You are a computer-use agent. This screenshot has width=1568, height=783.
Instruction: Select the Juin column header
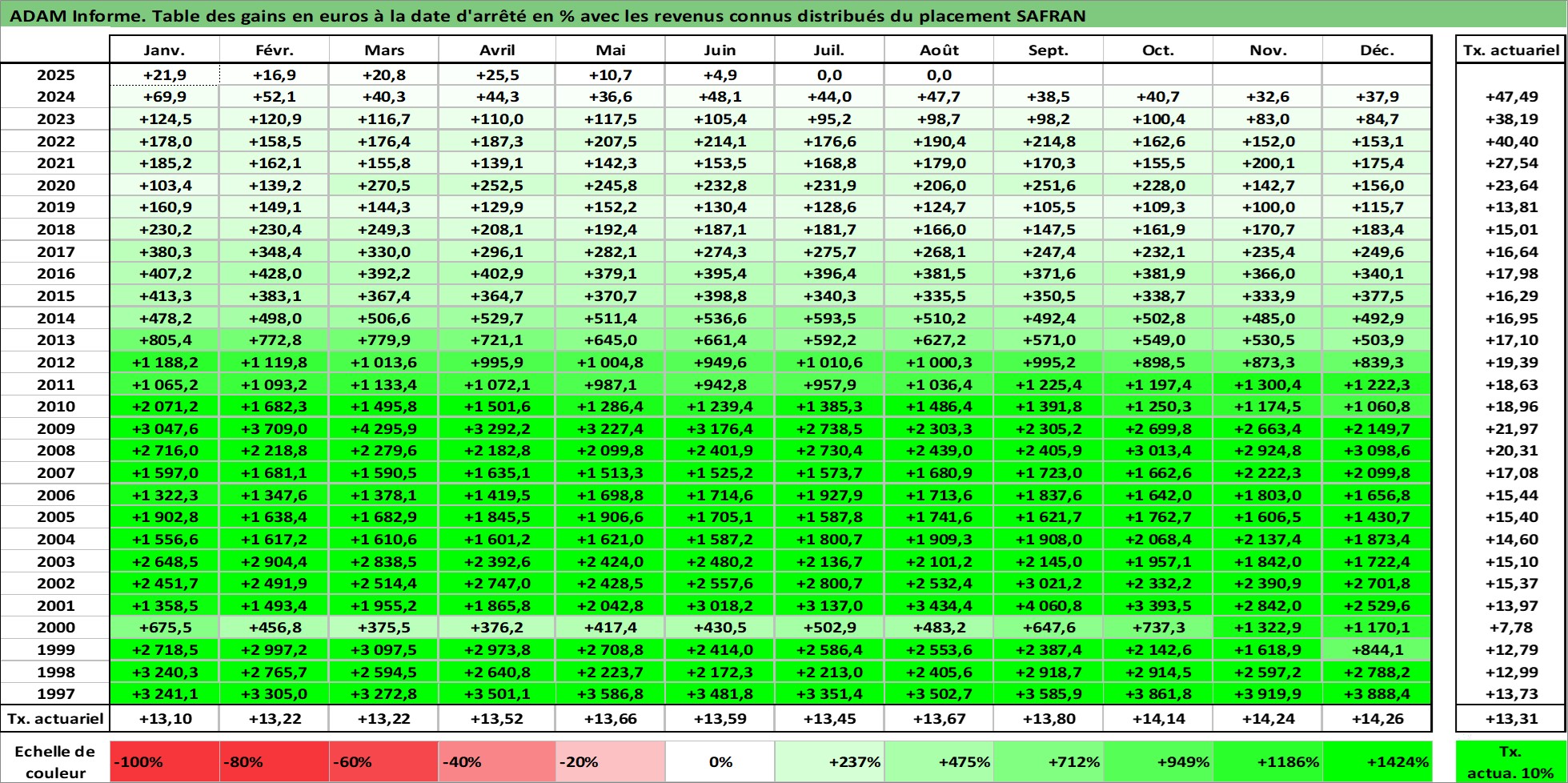pyautogui.click(x=720, y=50)
